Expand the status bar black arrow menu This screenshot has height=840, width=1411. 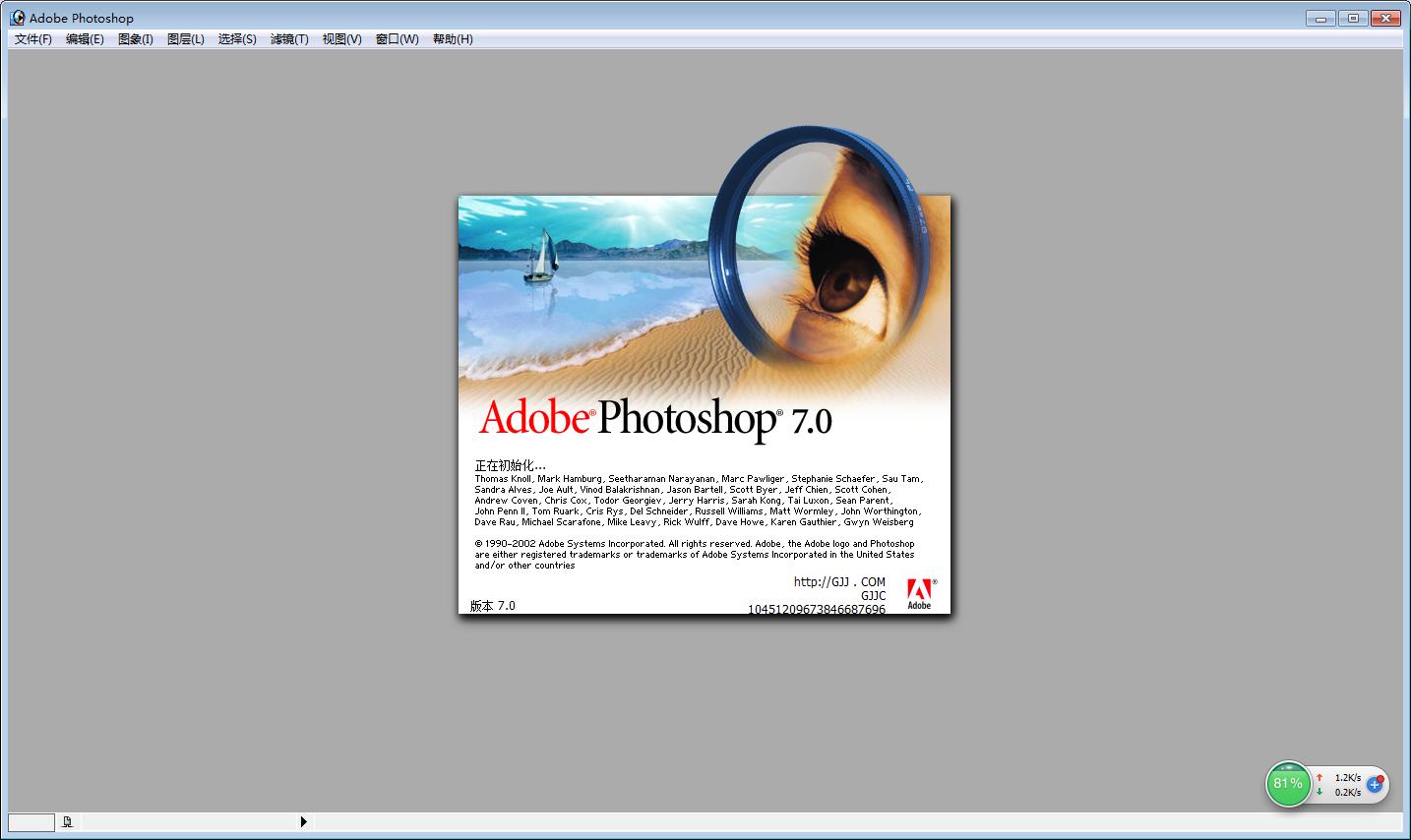(303, 822)
